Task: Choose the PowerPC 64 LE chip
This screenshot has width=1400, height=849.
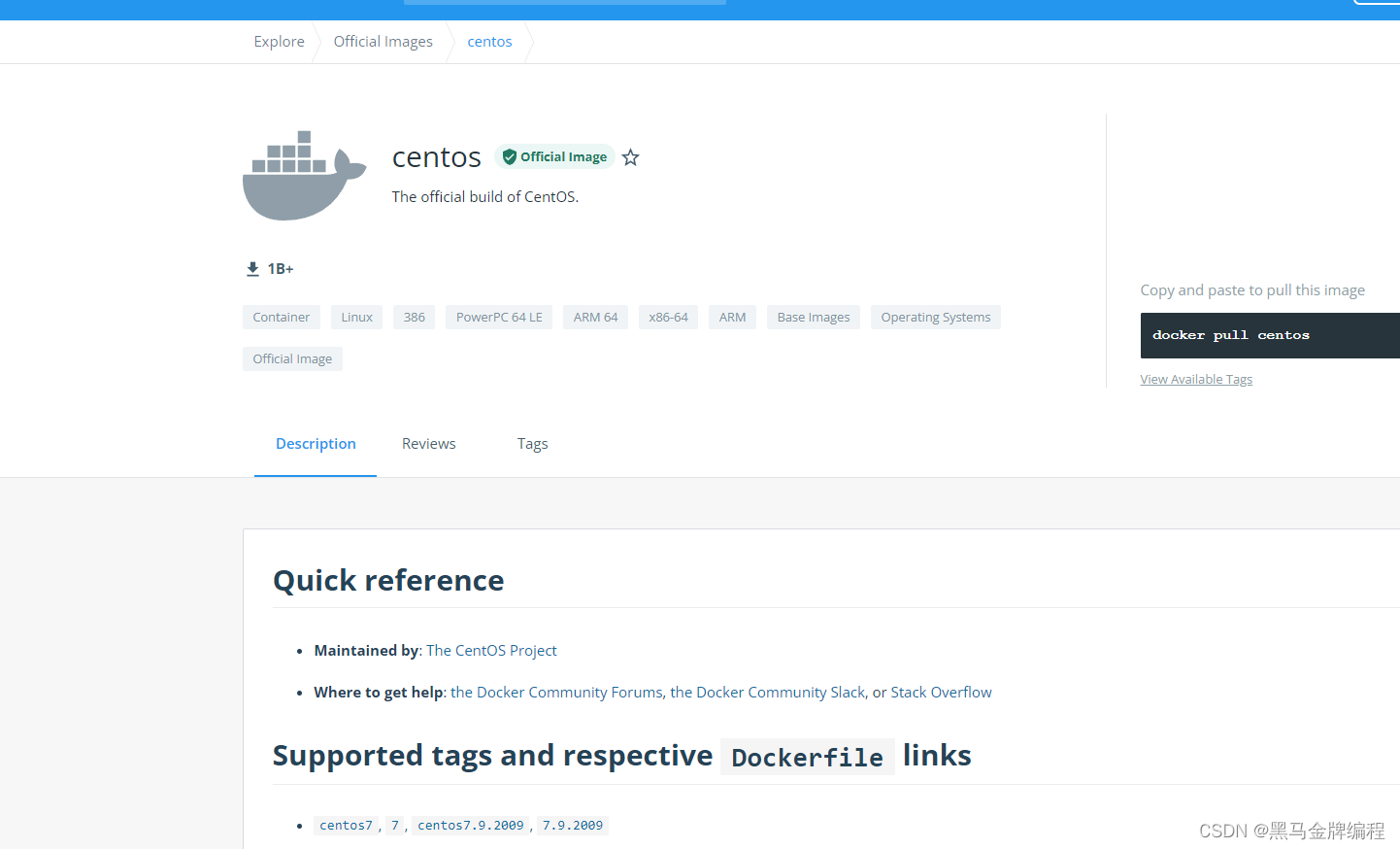Action: click(x=499, y=318)
